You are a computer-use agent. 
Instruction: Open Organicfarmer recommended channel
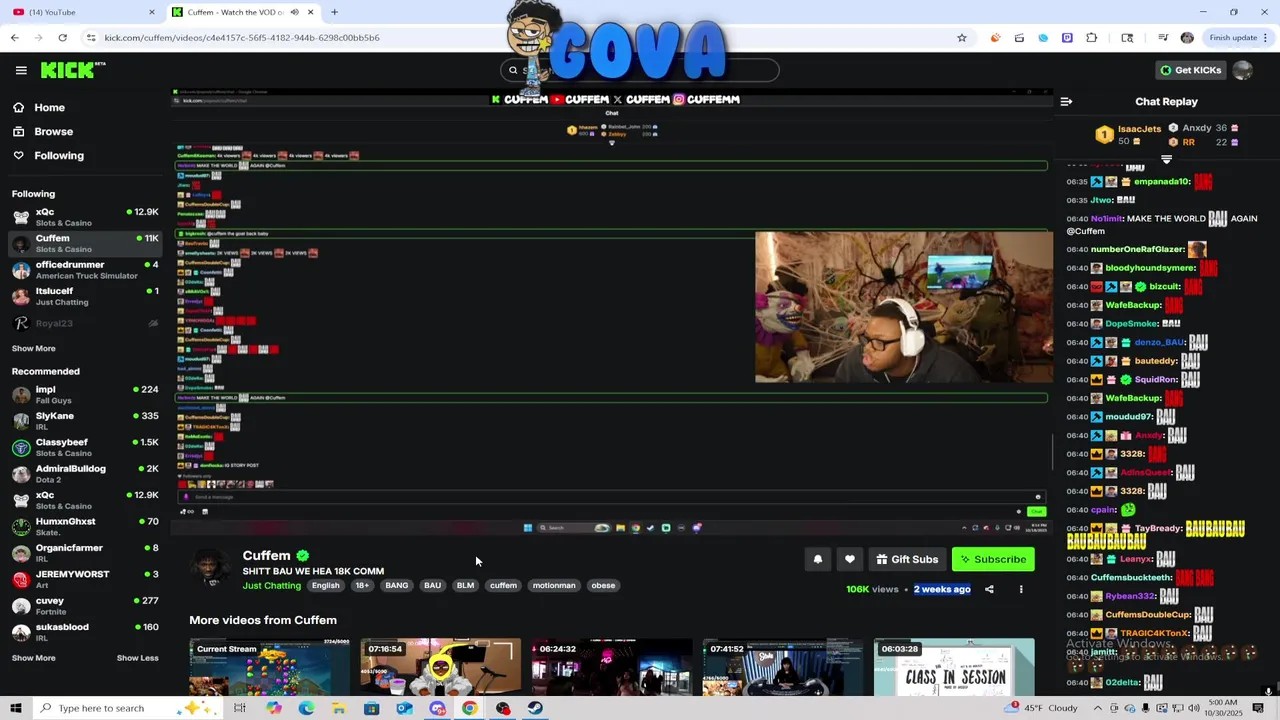[85, 553]
